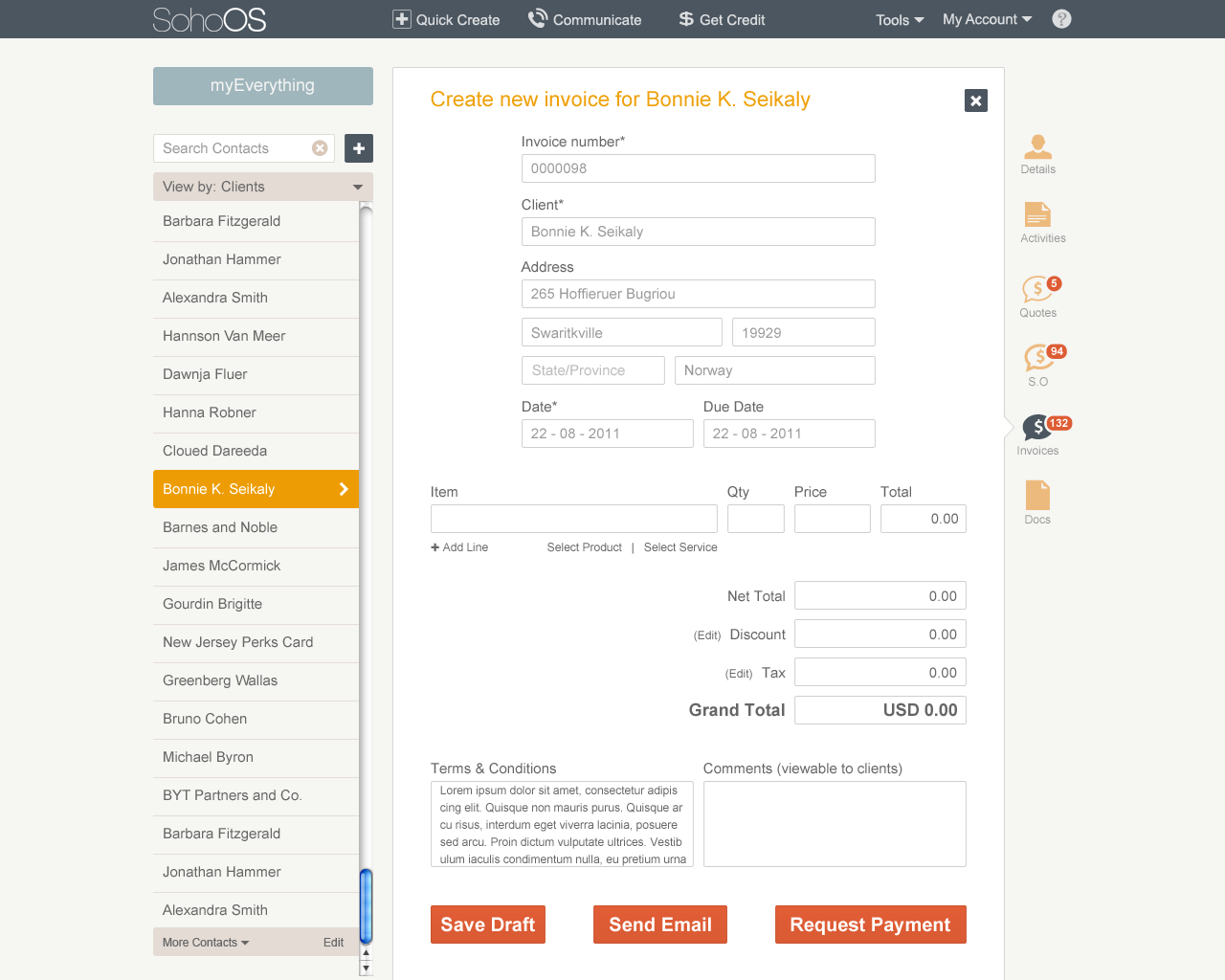Click the postal code field 19929

[x=804, y=332]
